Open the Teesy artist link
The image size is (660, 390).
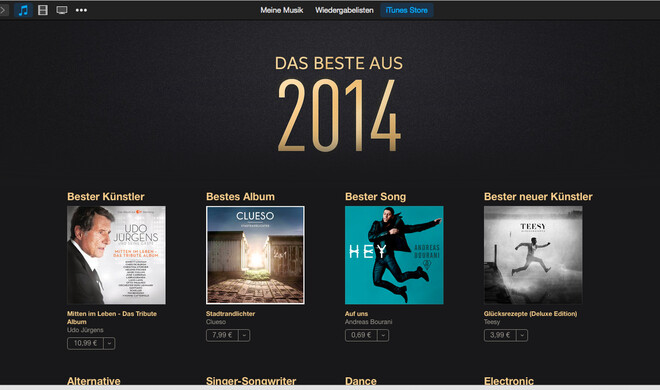tap(492, 322)
